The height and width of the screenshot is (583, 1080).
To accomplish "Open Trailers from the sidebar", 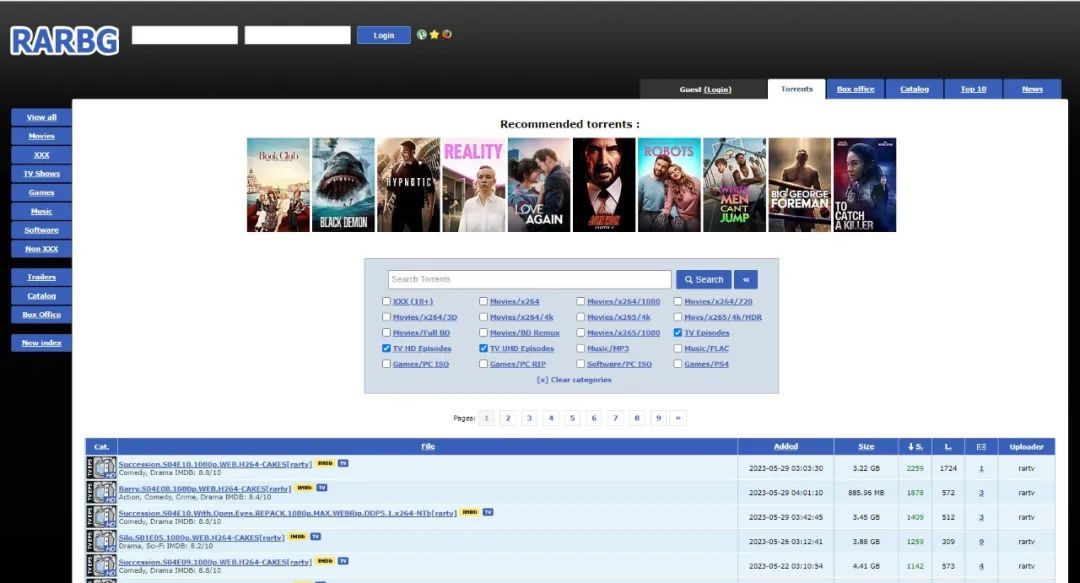I will pyautogui.click(x=41, y=277).
